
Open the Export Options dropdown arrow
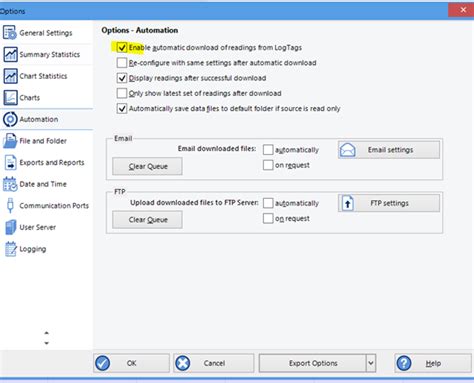point(371,363)
